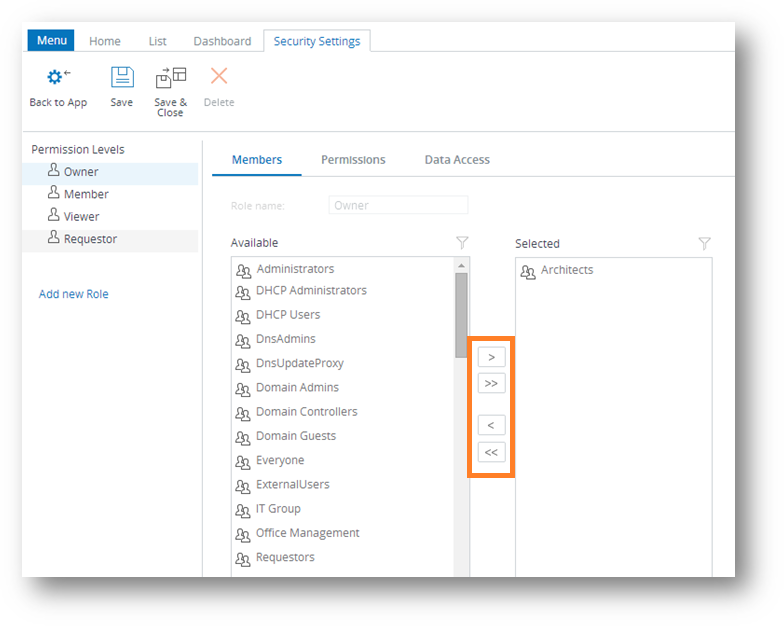Switch to the Data Access tab
784x626 pixels.
[x=457, y=160]
